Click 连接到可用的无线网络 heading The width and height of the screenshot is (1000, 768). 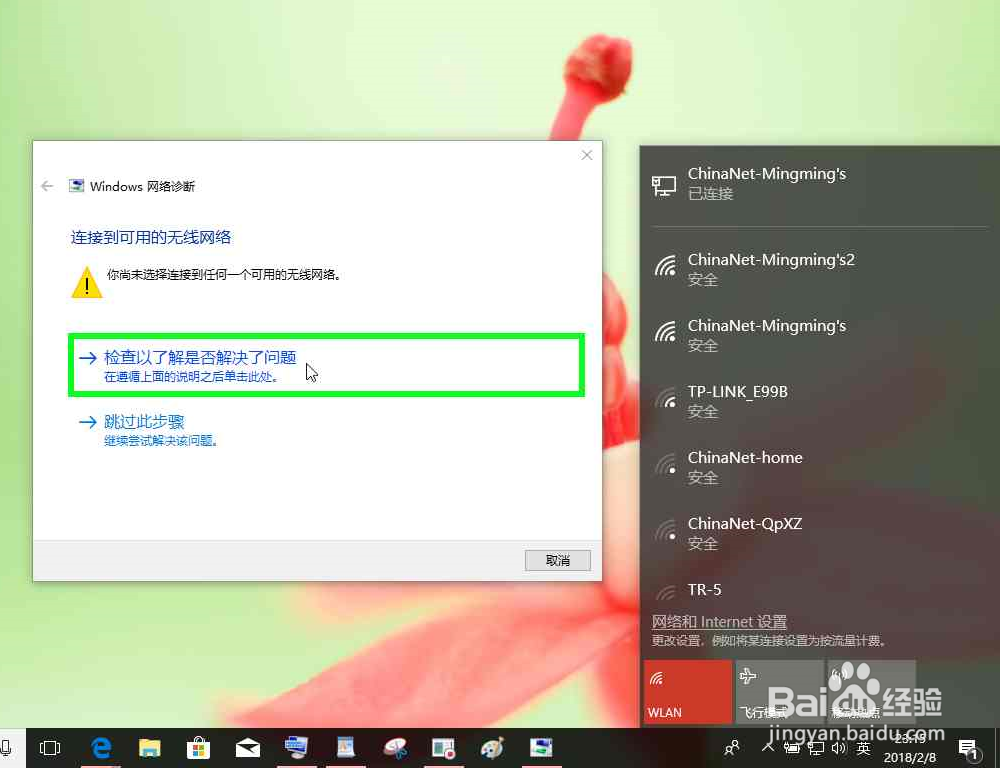(151, 237)
